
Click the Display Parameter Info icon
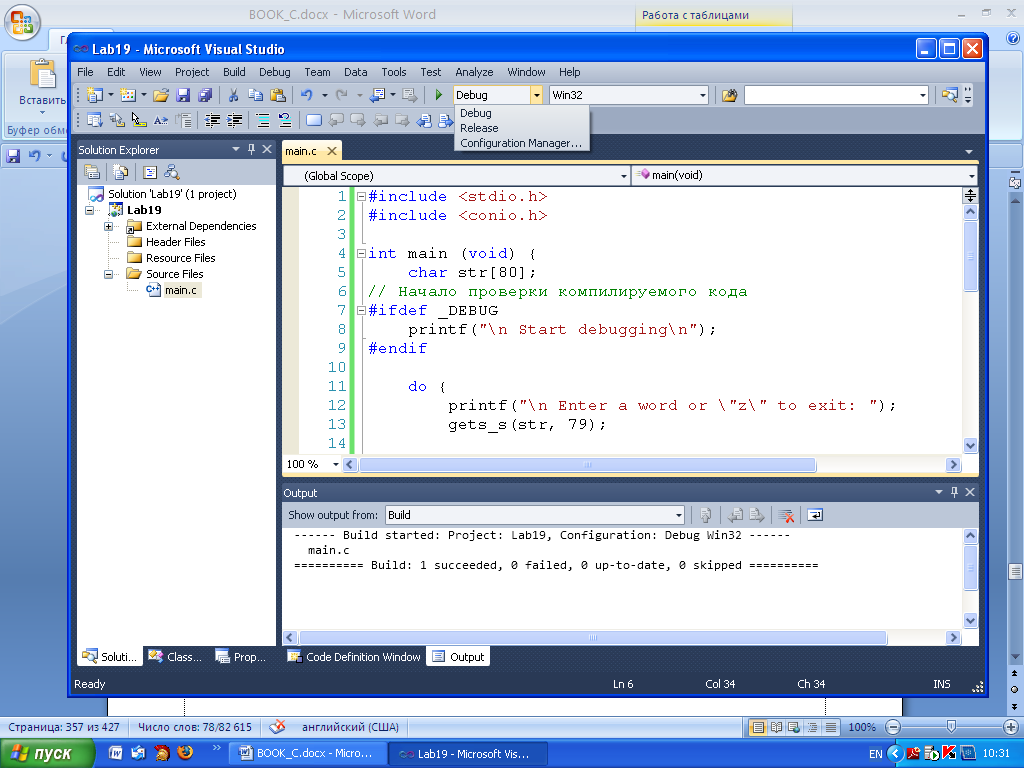point(116,120)
